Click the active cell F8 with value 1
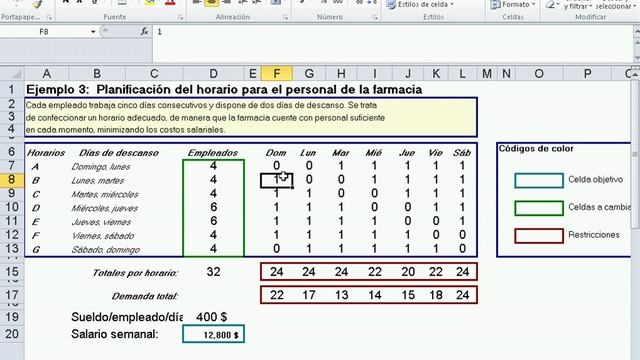The width and height of the screenshot is (640, 360). coord(277,180)
